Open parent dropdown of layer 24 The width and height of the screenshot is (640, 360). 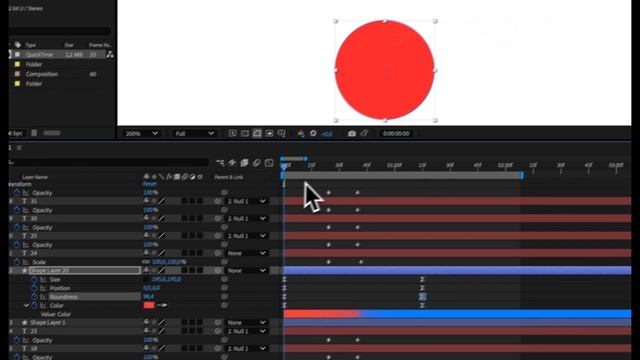pyautogui.click(x=247, y=253)
